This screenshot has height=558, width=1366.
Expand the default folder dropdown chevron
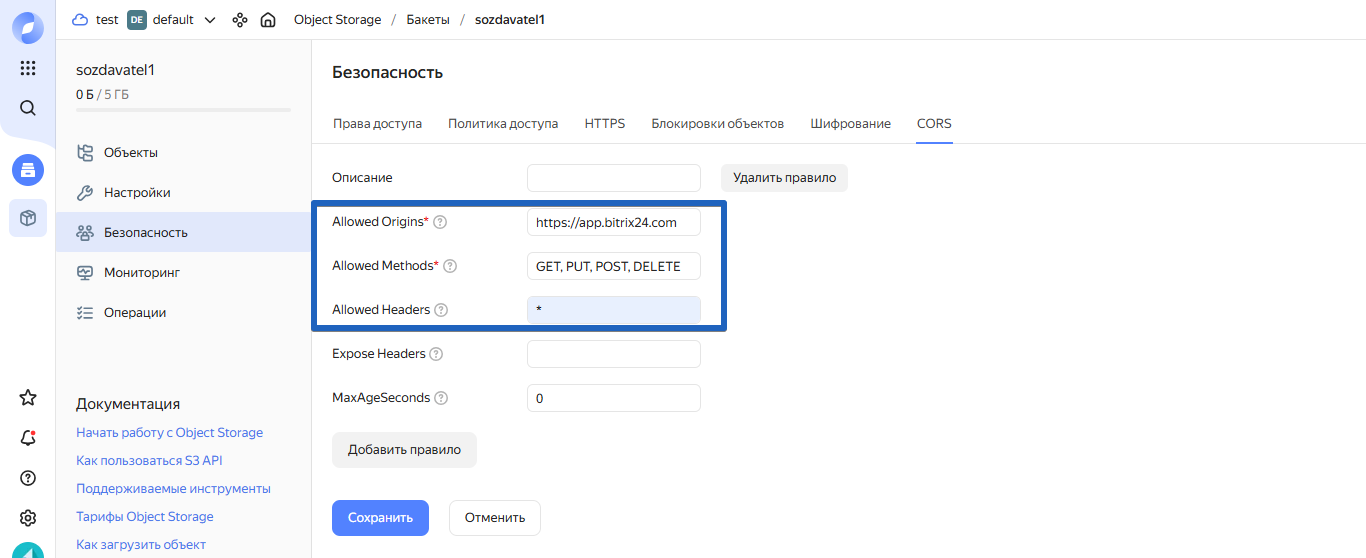tap(210, 20)
